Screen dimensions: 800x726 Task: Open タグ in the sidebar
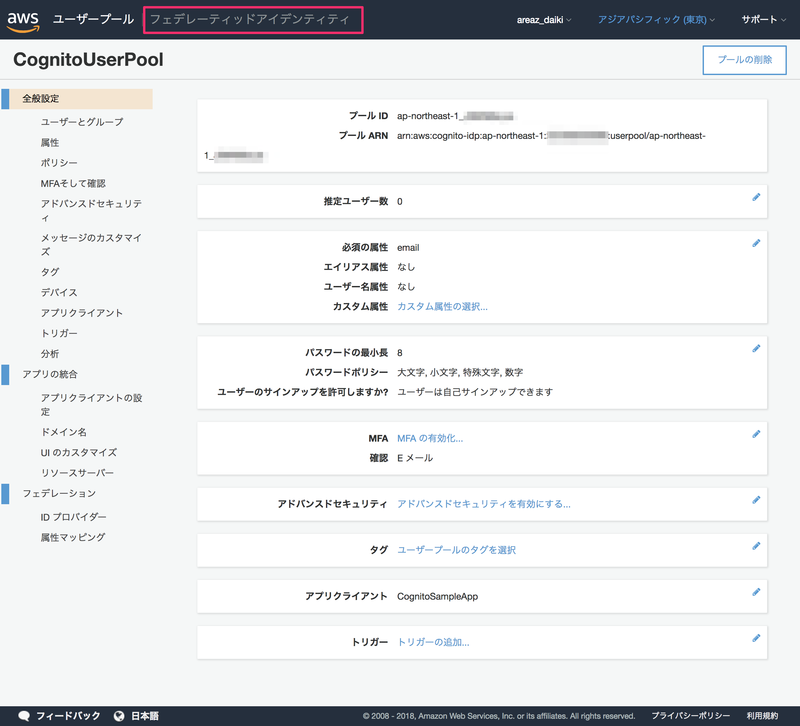click(50, 272)
